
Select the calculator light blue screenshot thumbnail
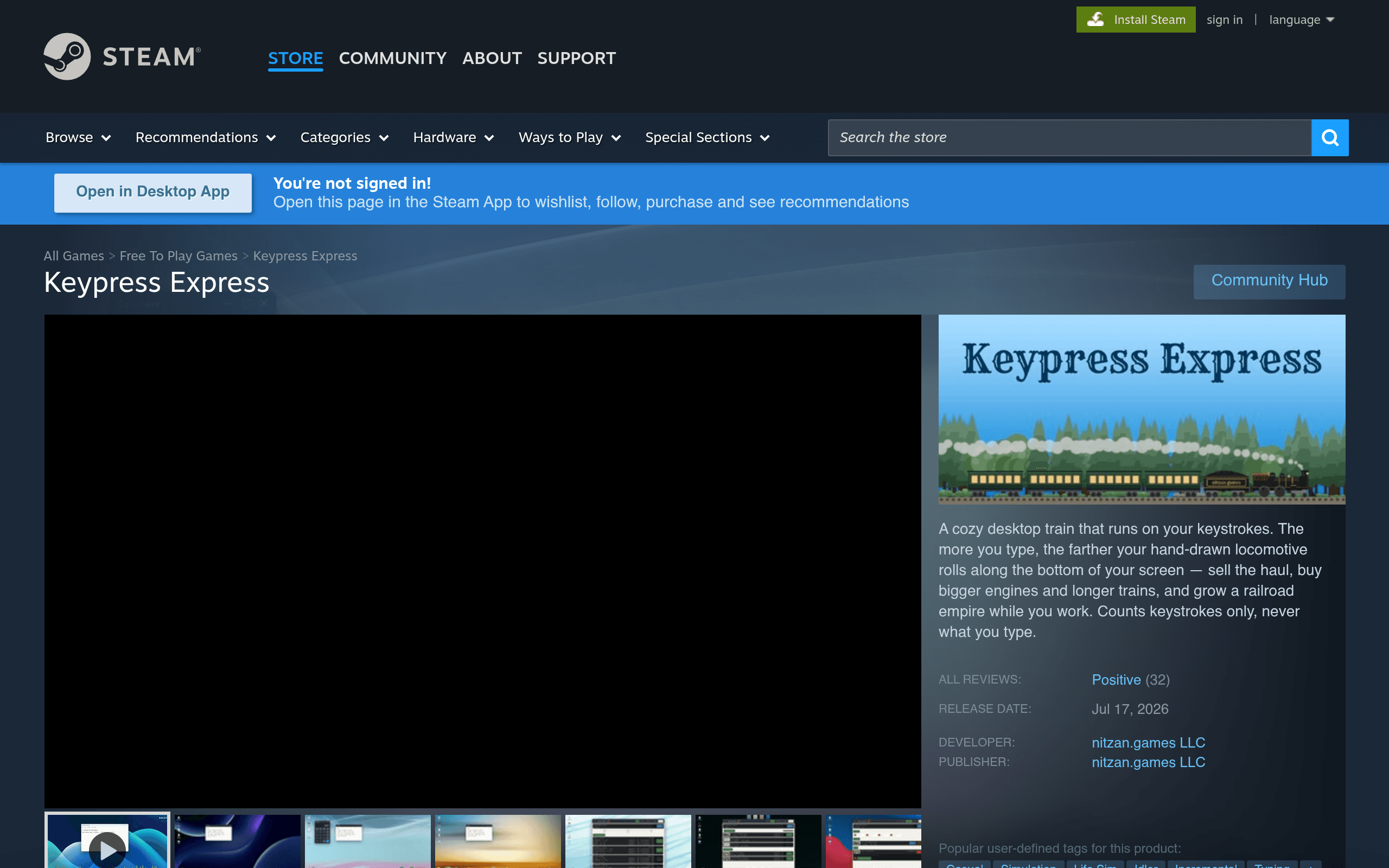click(367, 841)
